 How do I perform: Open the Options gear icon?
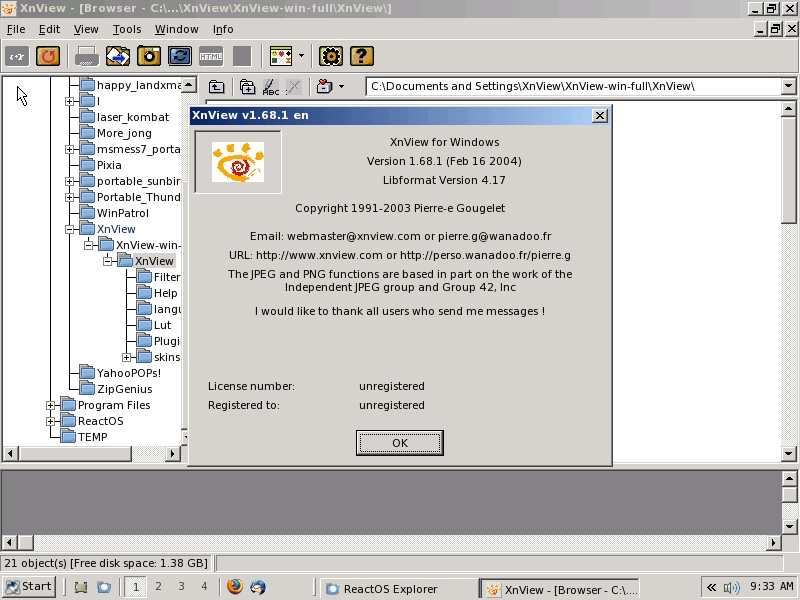coord(331,56)
